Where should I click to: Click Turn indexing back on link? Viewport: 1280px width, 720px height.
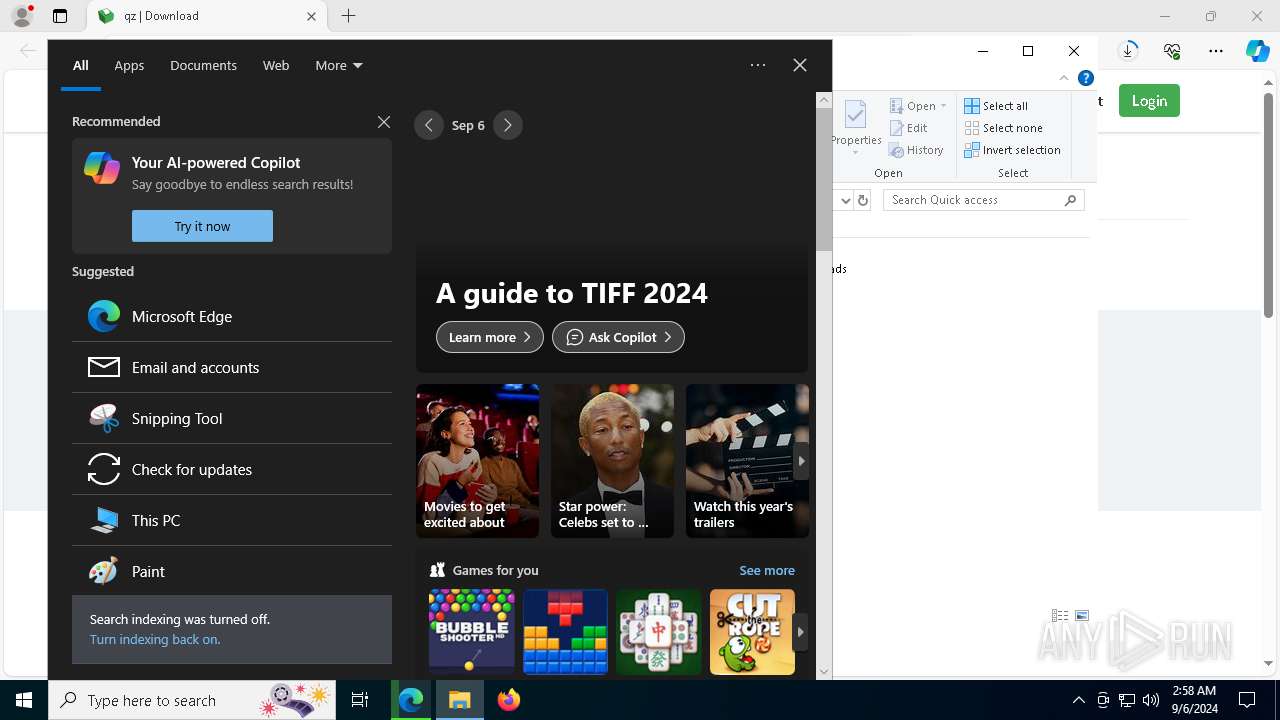click(x=155, y=639)
